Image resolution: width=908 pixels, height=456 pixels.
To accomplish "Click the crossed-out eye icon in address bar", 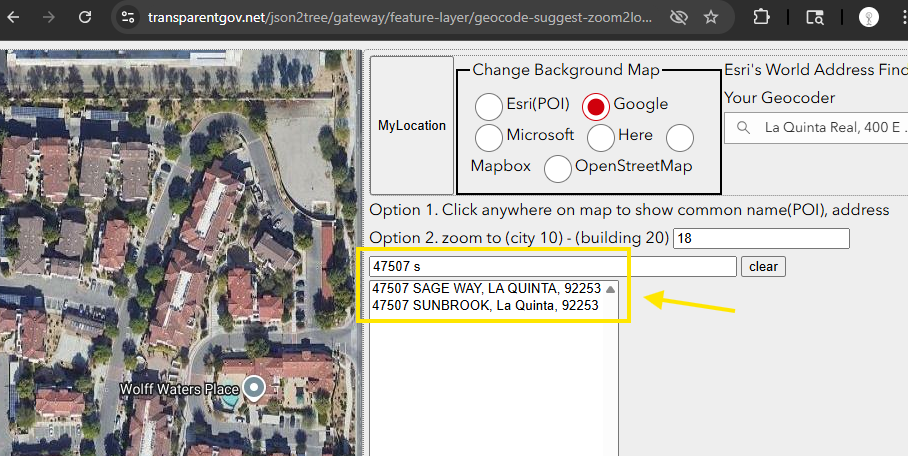I will pyautogui.click(x=679, y=17).
